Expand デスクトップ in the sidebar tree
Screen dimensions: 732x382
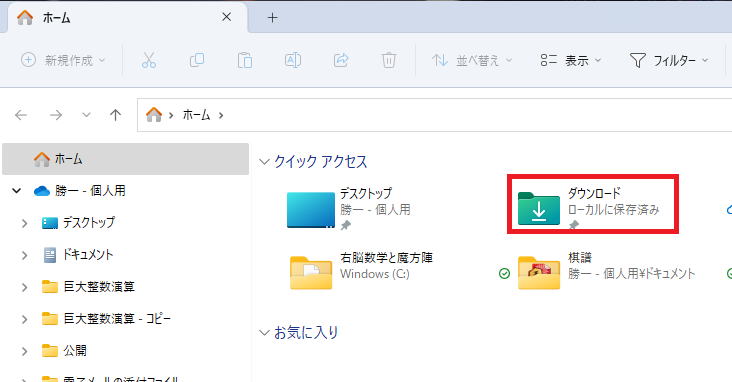(24, 223)
